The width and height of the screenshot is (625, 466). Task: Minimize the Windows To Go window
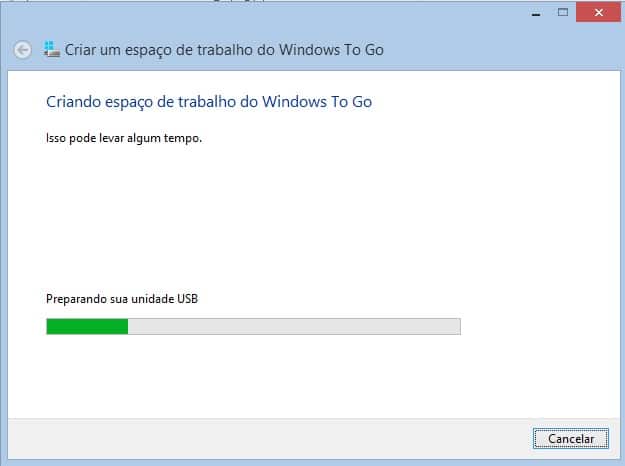pos(536,13)
